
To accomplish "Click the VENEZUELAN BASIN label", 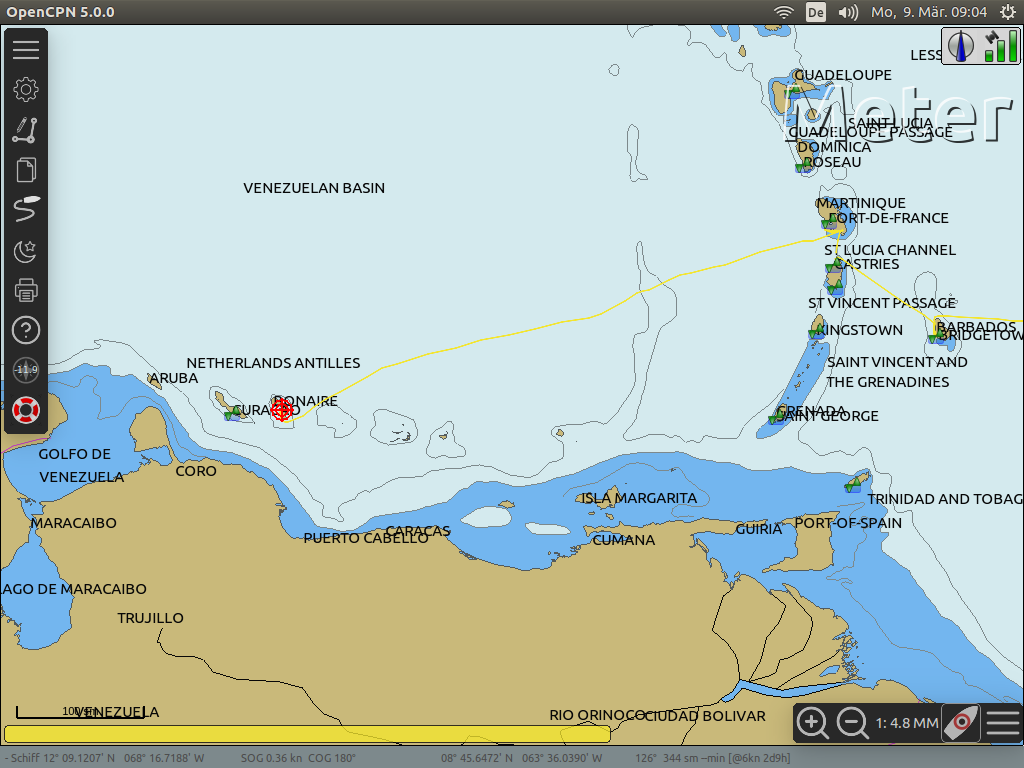I will 314,188.
